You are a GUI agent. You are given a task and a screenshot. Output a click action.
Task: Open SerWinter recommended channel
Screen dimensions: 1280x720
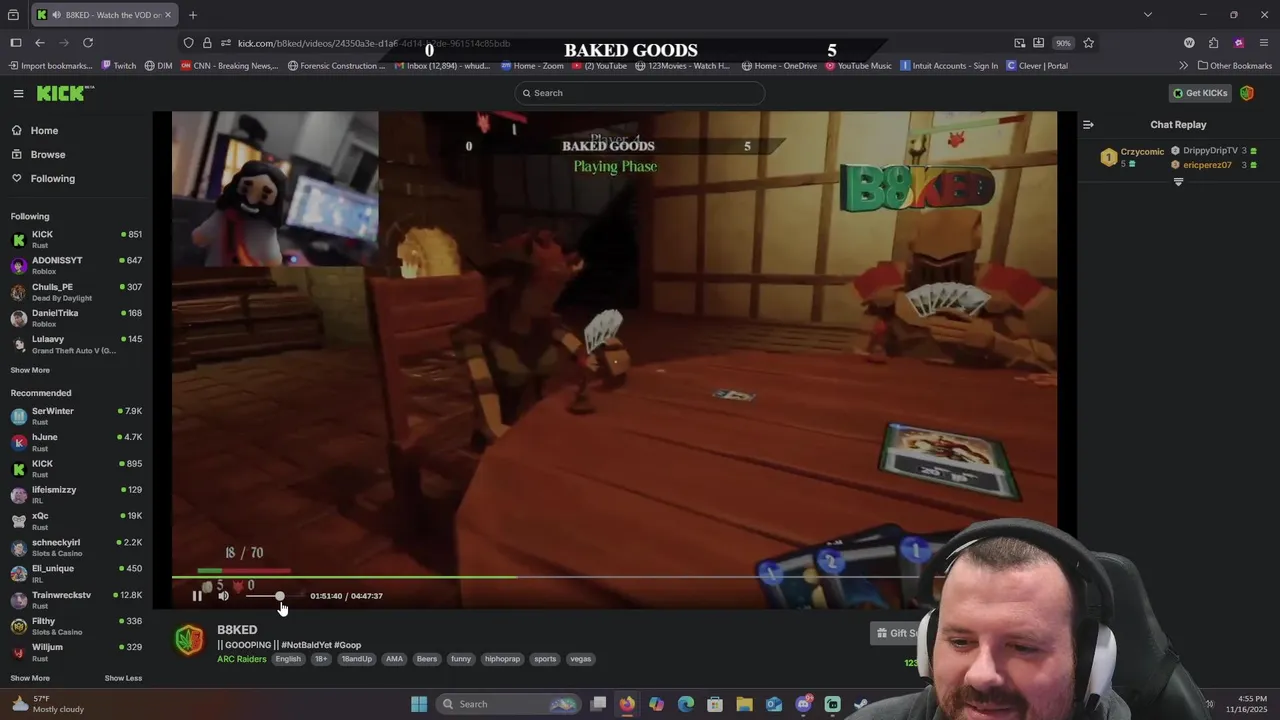click(x=76, y=416)
